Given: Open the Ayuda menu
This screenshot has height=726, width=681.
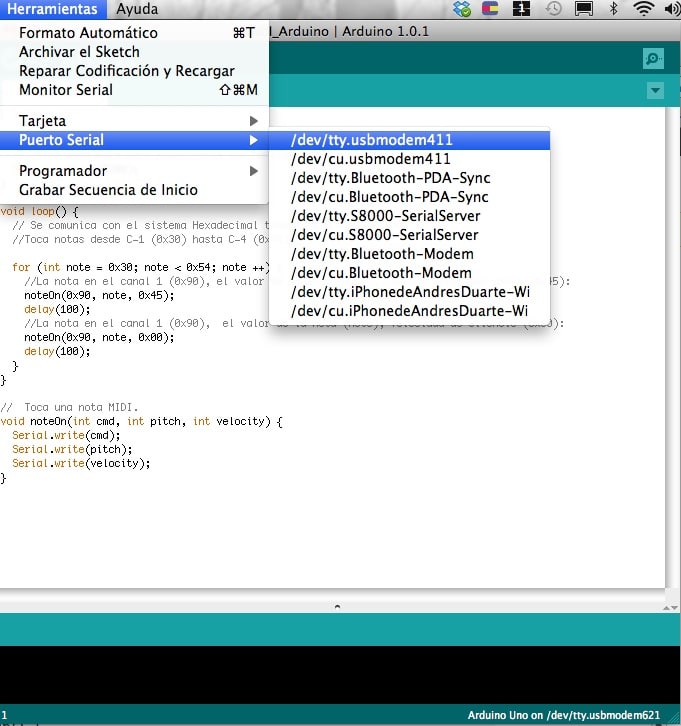Looking at the screenshot, I should pos(137,9).
